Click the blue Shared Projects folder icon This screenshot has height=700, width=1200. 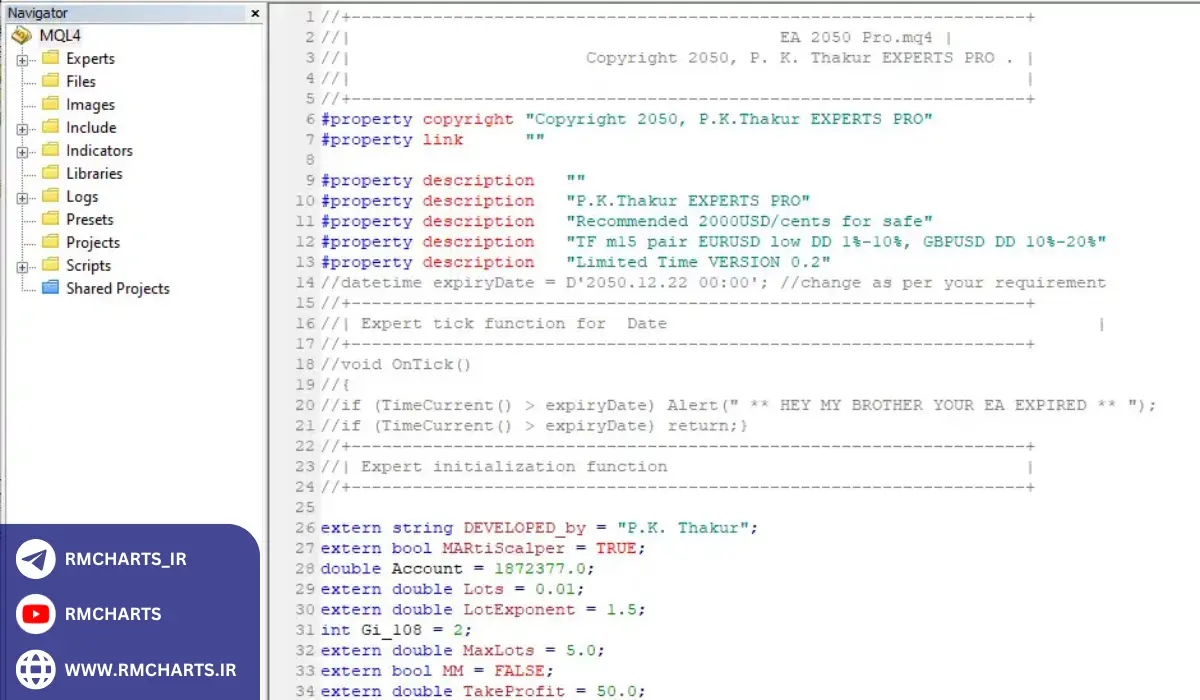51,288
